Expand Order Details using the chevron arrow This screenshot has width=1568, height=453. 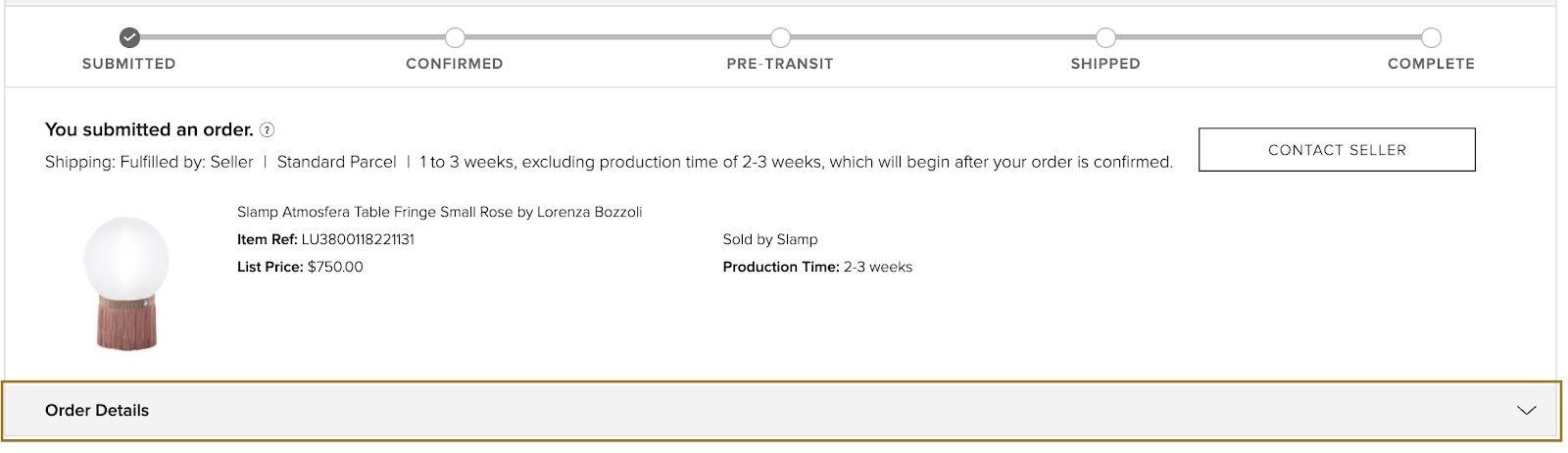(x=1526, y=411)
